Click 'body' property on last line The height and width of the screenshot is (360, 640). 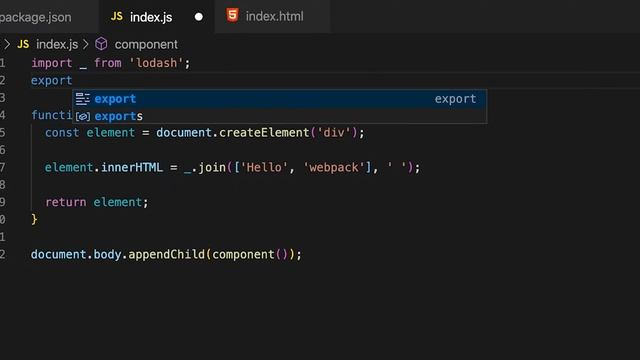coord(107,254)
